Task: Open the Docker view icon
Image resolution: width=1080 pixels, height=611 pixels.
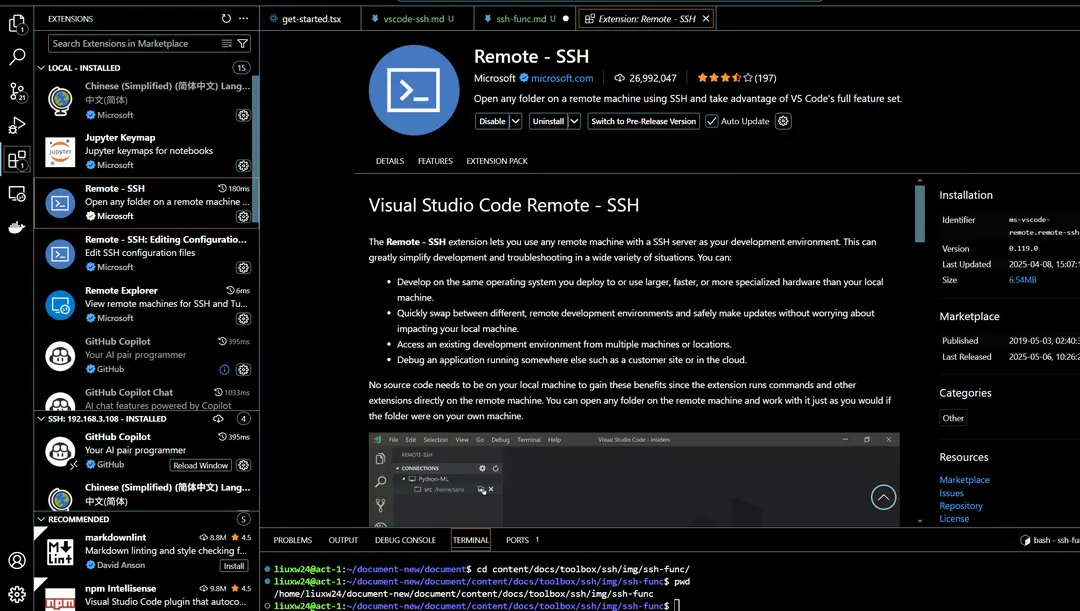Action: [17, 227]
